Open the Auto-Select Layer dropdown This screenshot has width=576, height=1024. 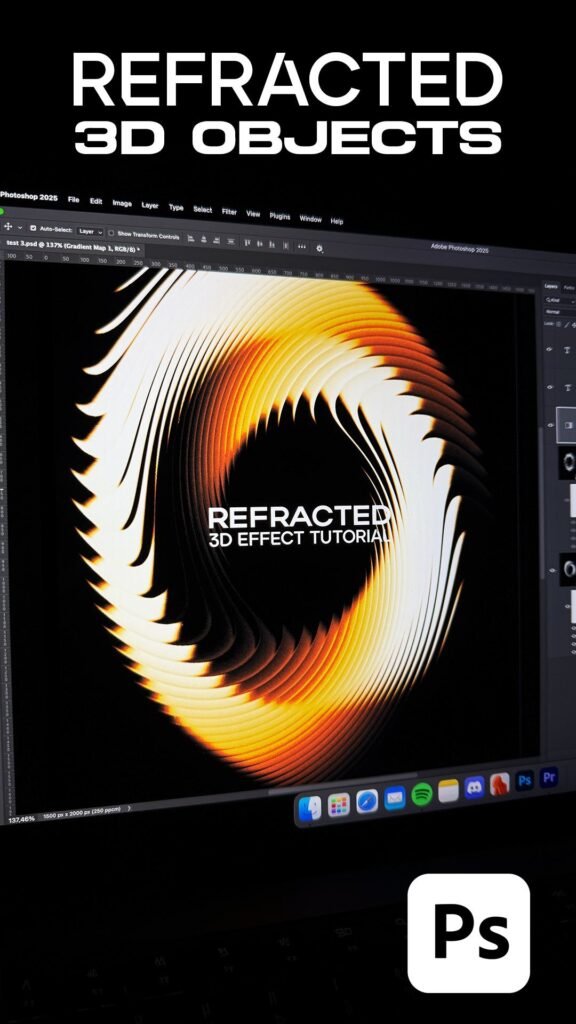pos(90,231)
